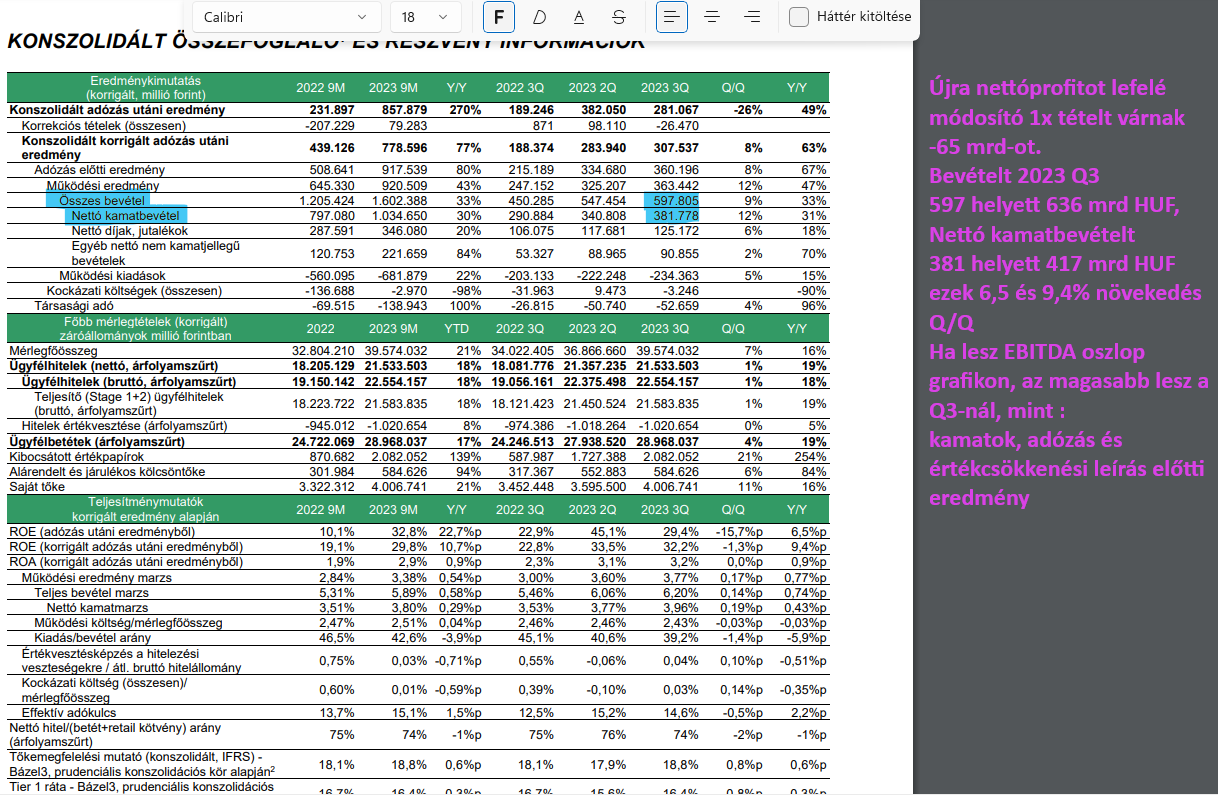Click the 'Saját tőke' row label
Image resolution: width=1218 pixels, height=795 pixels.
tap(37, 486)
